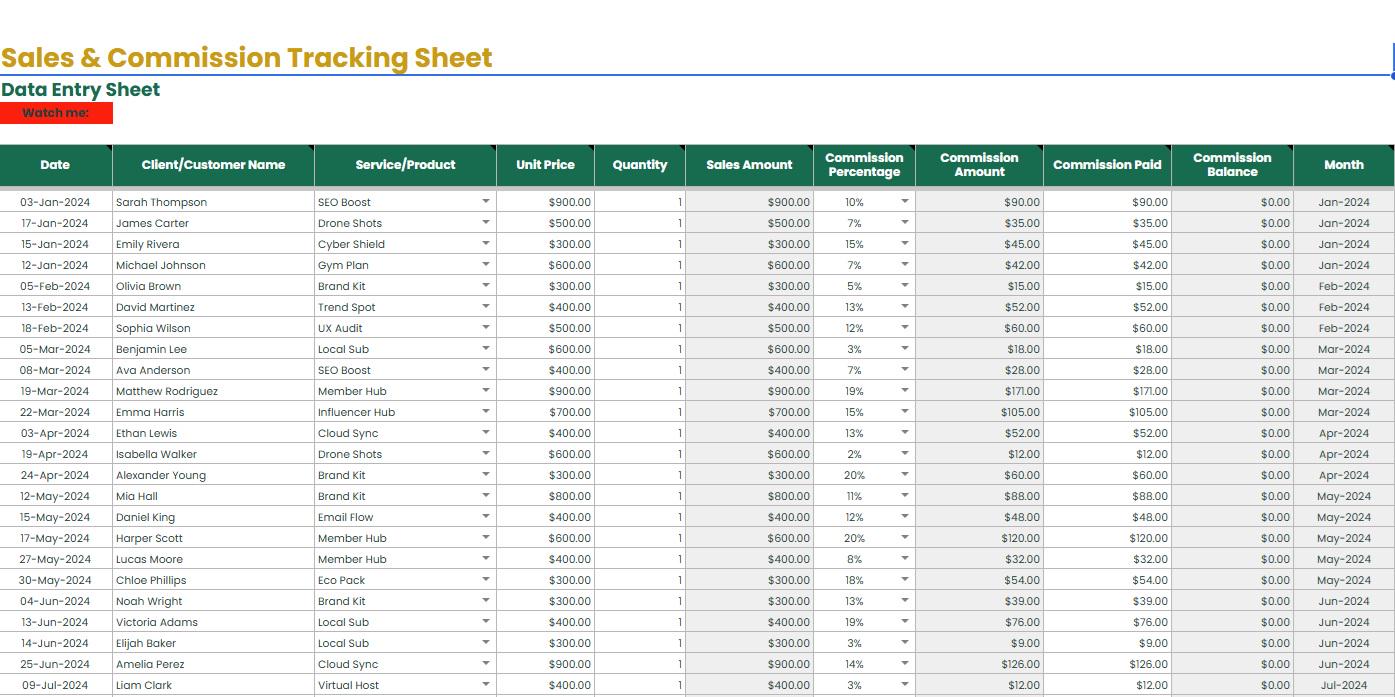Select the Jul-2024 month cell
Screen dimensions: 1395x697
(x=1344, y=685)
